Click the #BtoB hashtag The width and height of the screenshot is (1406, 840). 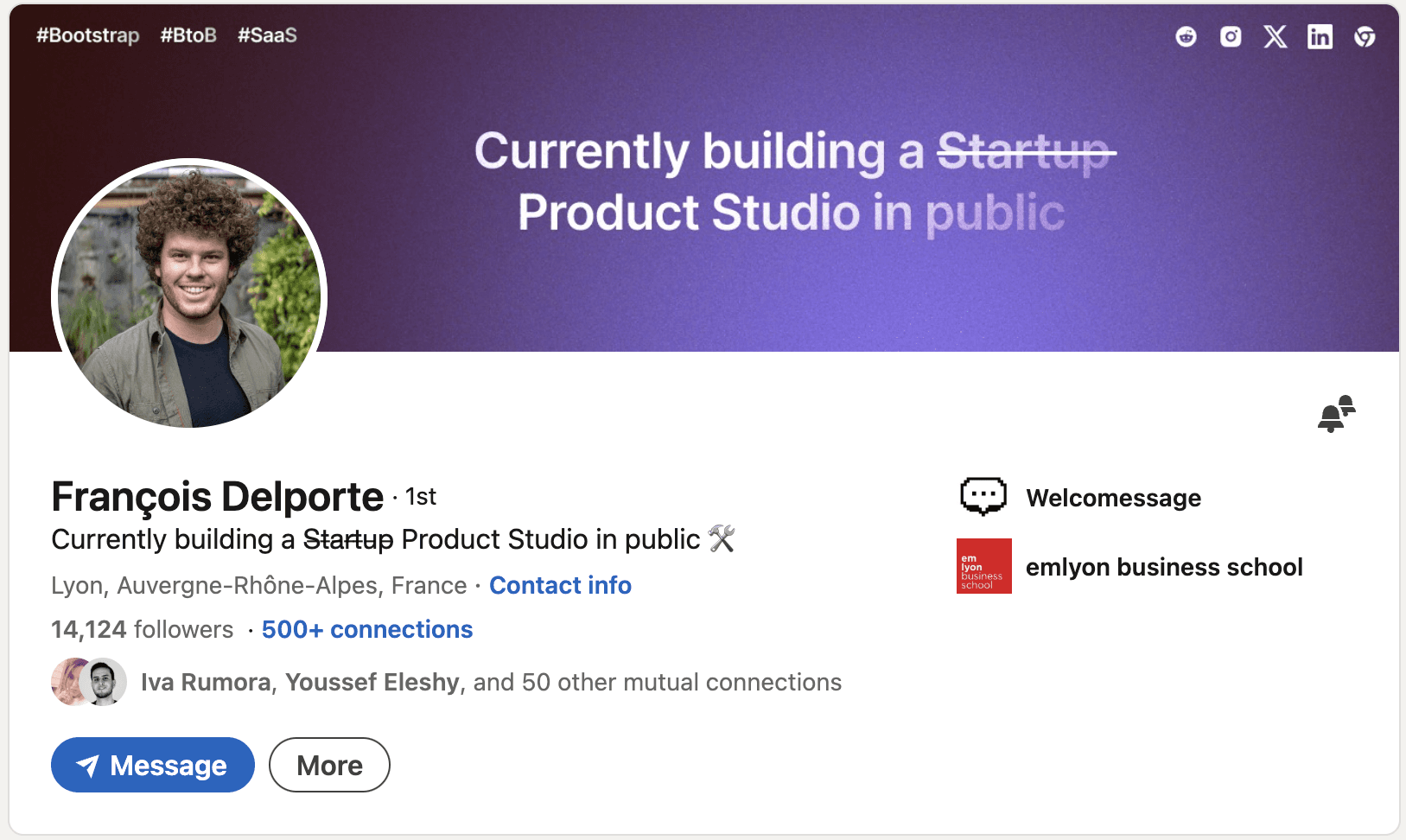tap(188, 35)
